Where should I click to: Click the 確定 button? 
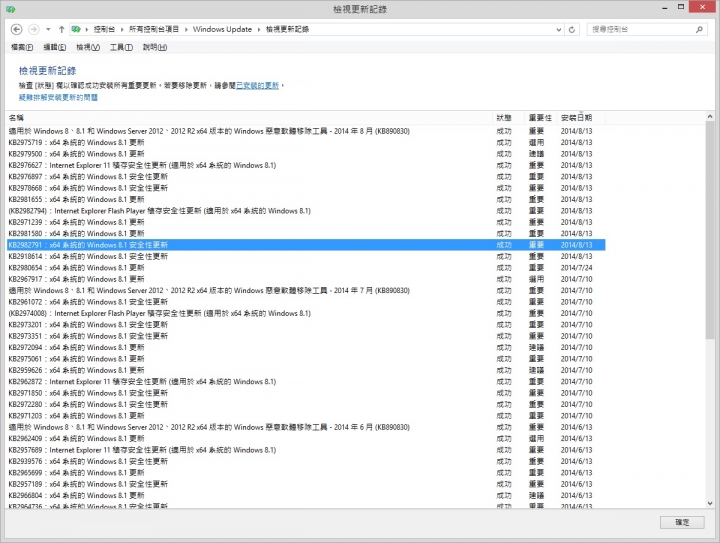682,522
